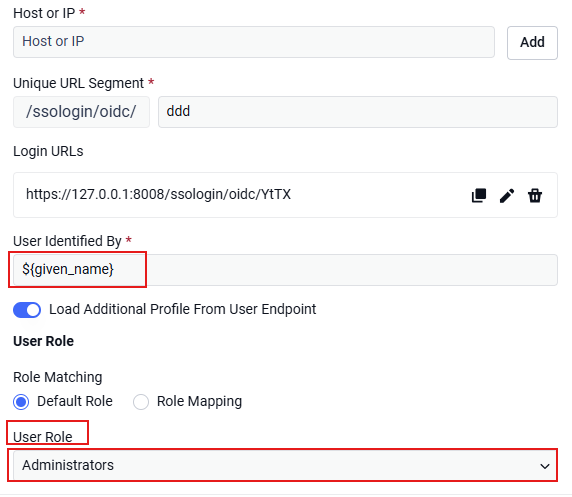Viewport: 572px width, 497px height.
Task: Focus the Host or IP input field
Action: point(254,42)
